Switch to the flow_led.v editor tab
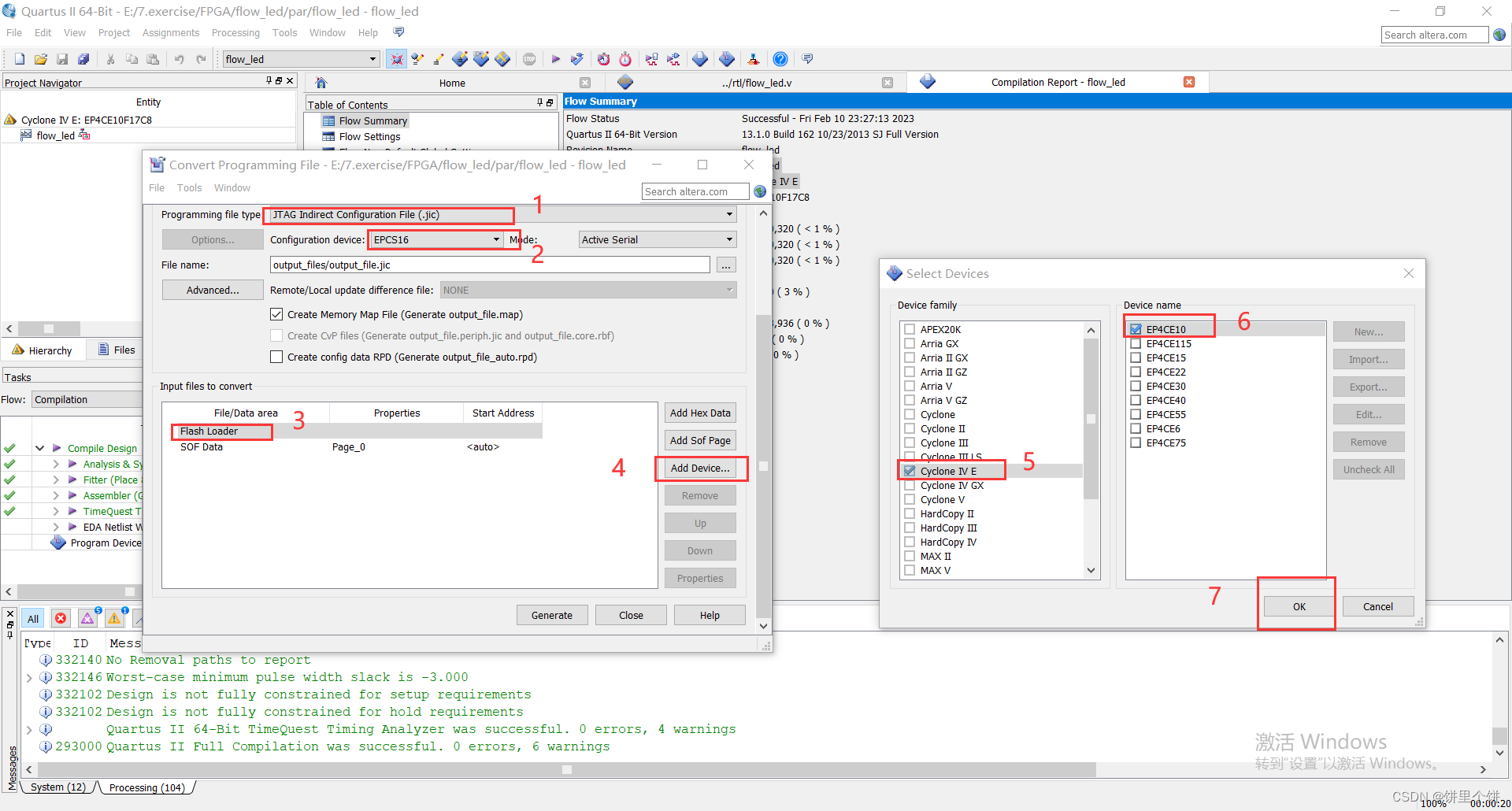 point(756,83)
